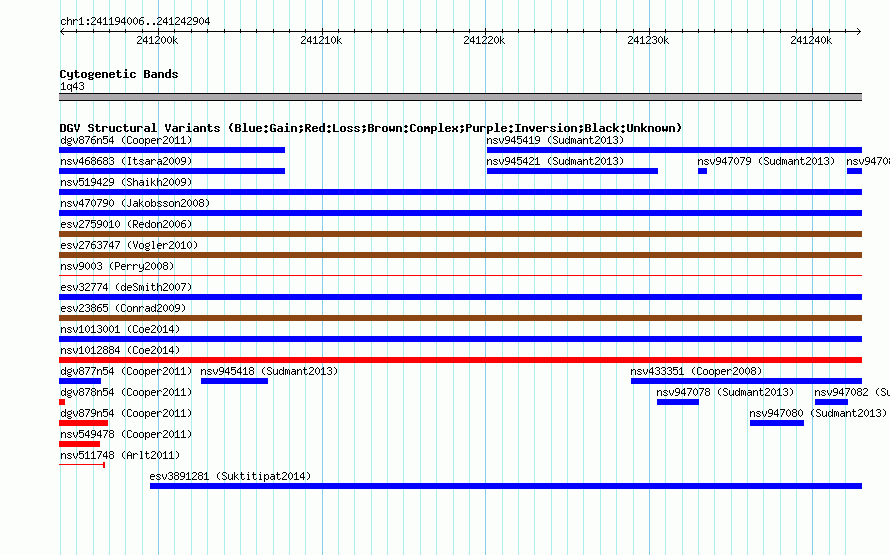Click the 1q43 band label
Image resolution: width=890 pixels, height=555 pixels.
point(72,86)
